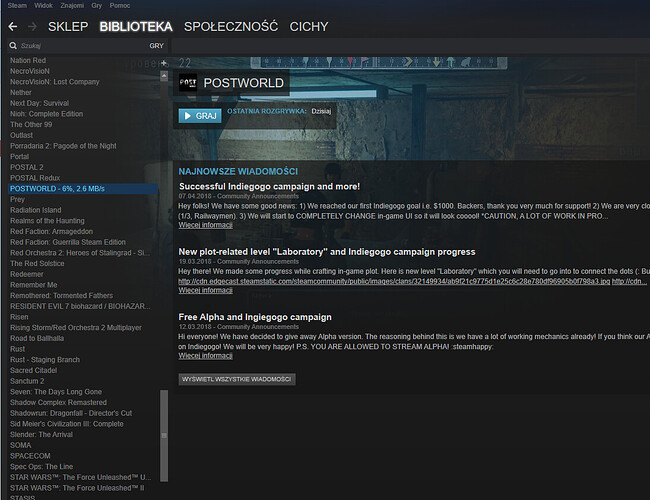
Task: Click the POSTWORLD game logo icon
Action: (x=188, y=83)
